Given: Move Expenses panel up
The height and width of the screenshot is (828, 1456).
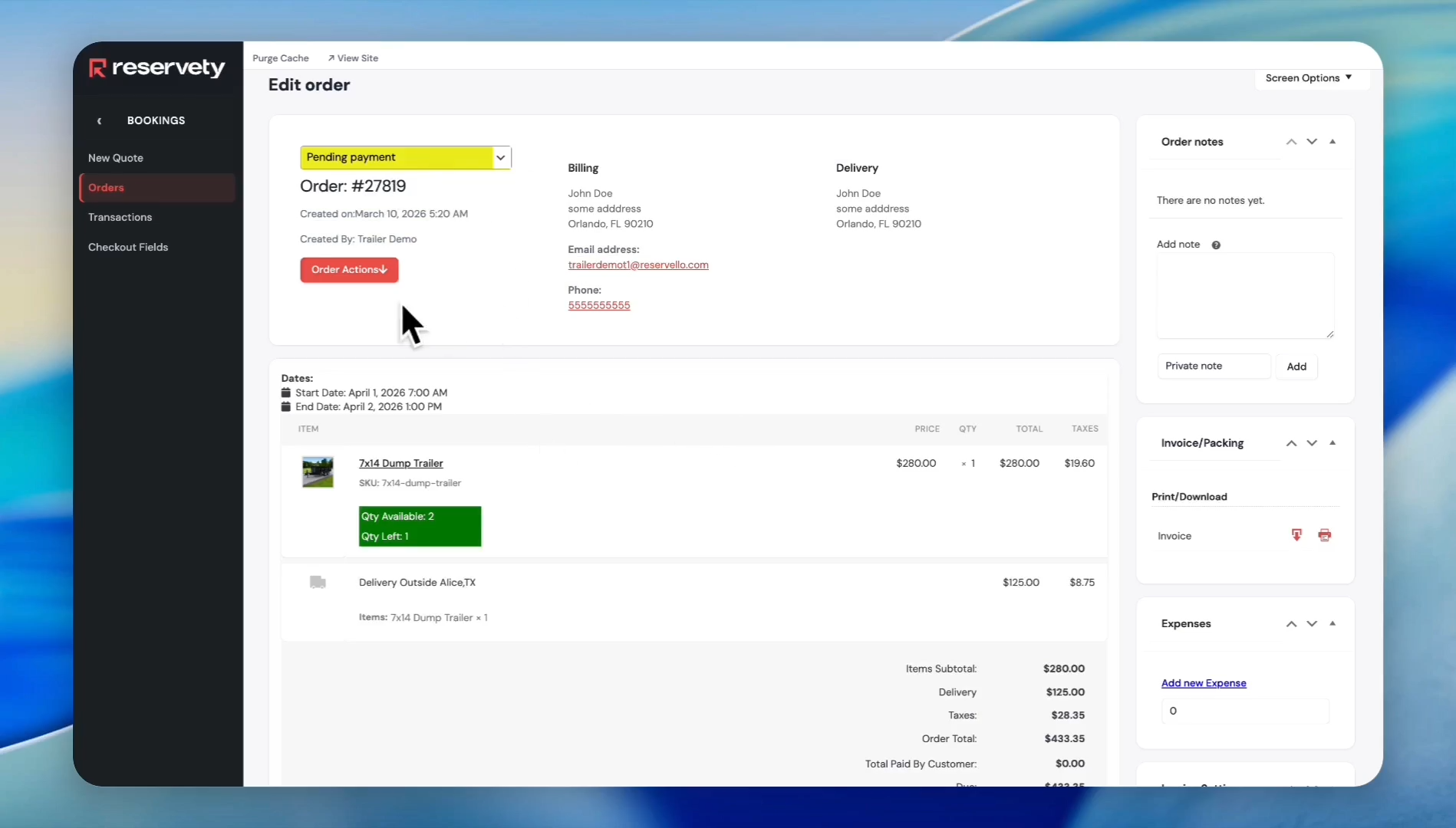Looking at the screenshot, I should [1292, 624].
